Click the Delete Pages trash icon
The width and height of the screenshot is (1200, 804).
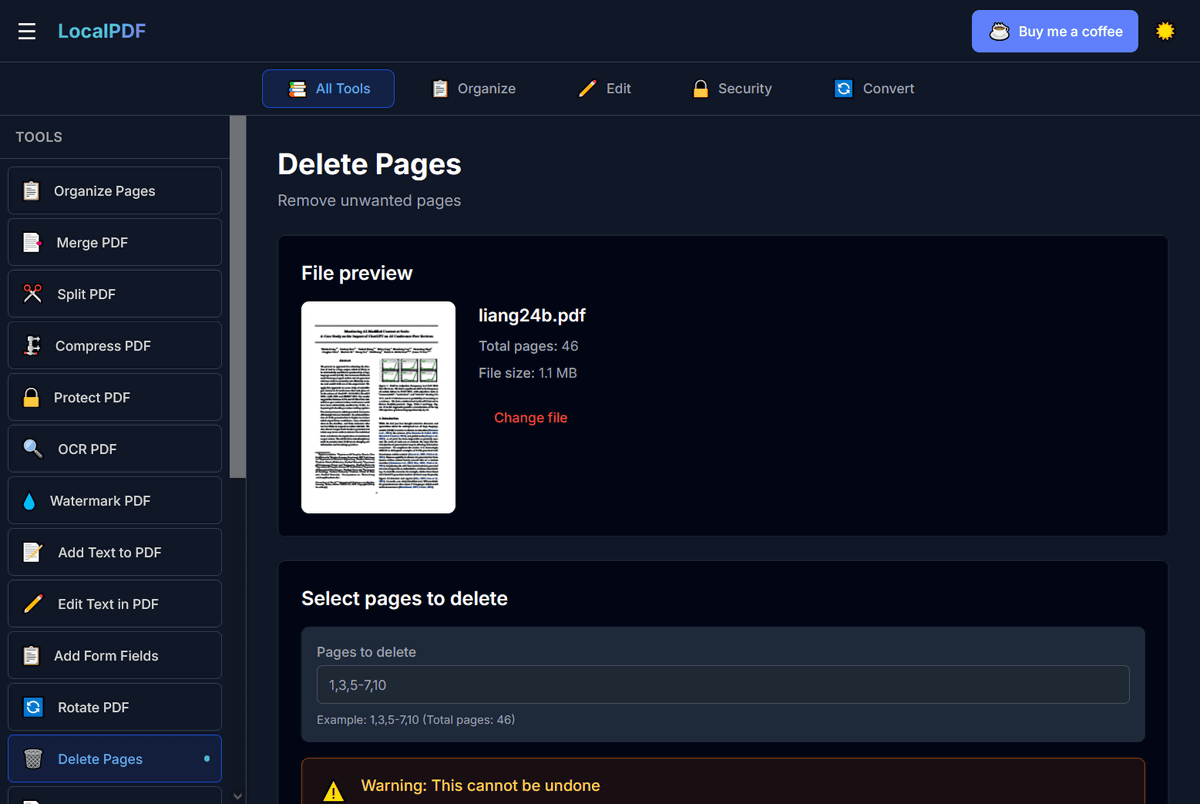(33, 759)
